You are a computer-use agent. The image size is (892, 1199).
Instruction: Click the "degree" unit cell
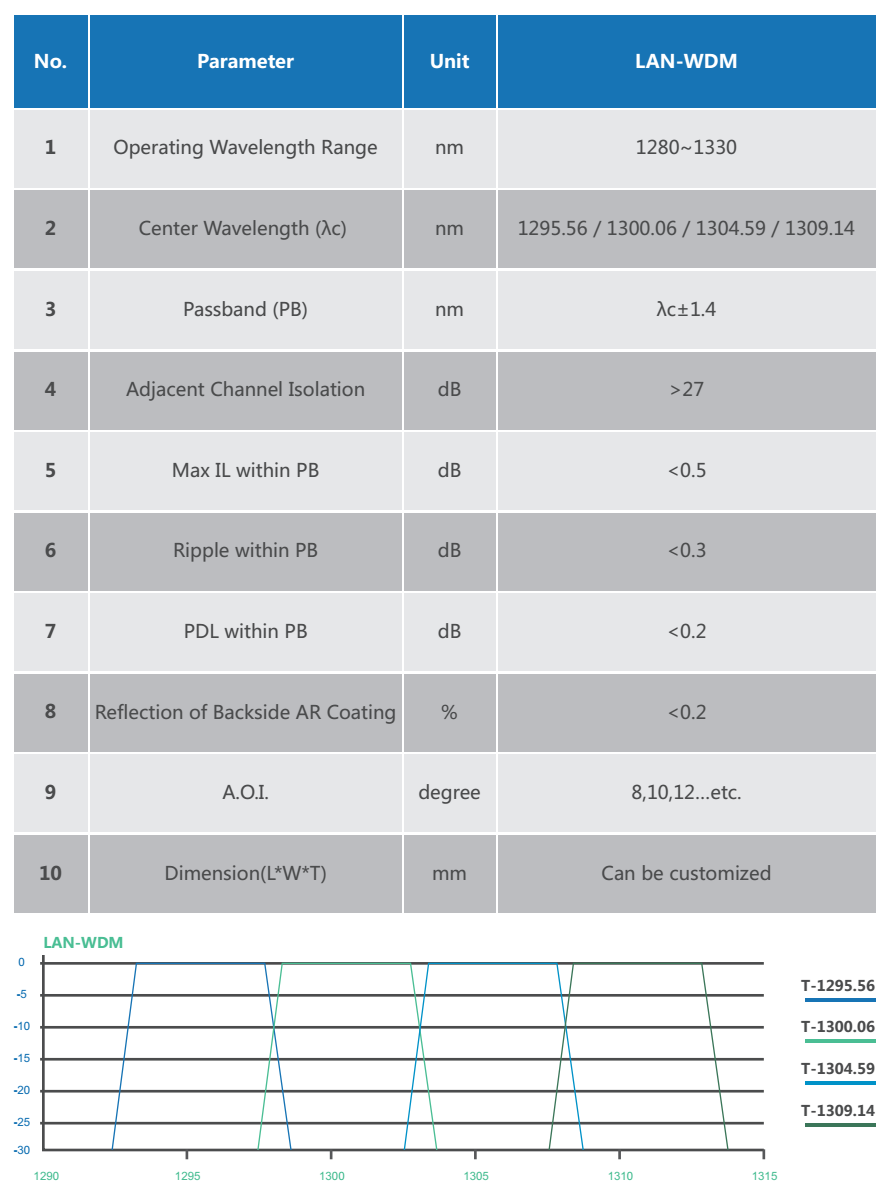(449, 793)
